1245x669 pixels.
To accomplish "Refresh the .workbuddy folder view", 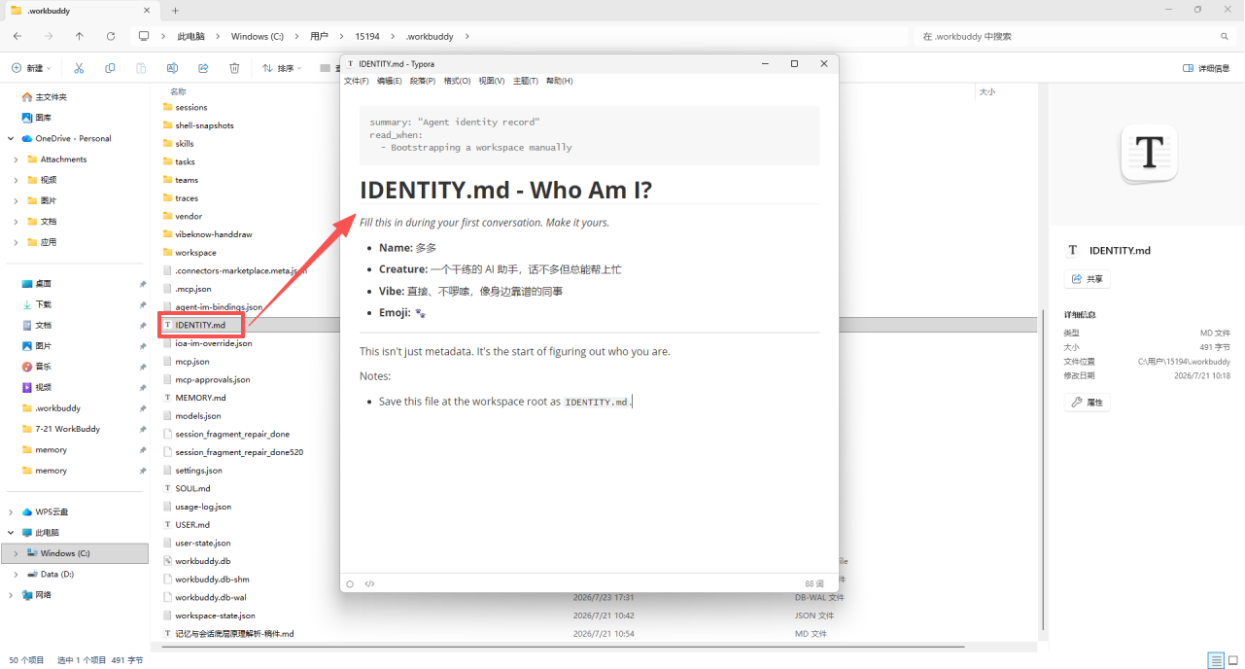I will [110, 36].
